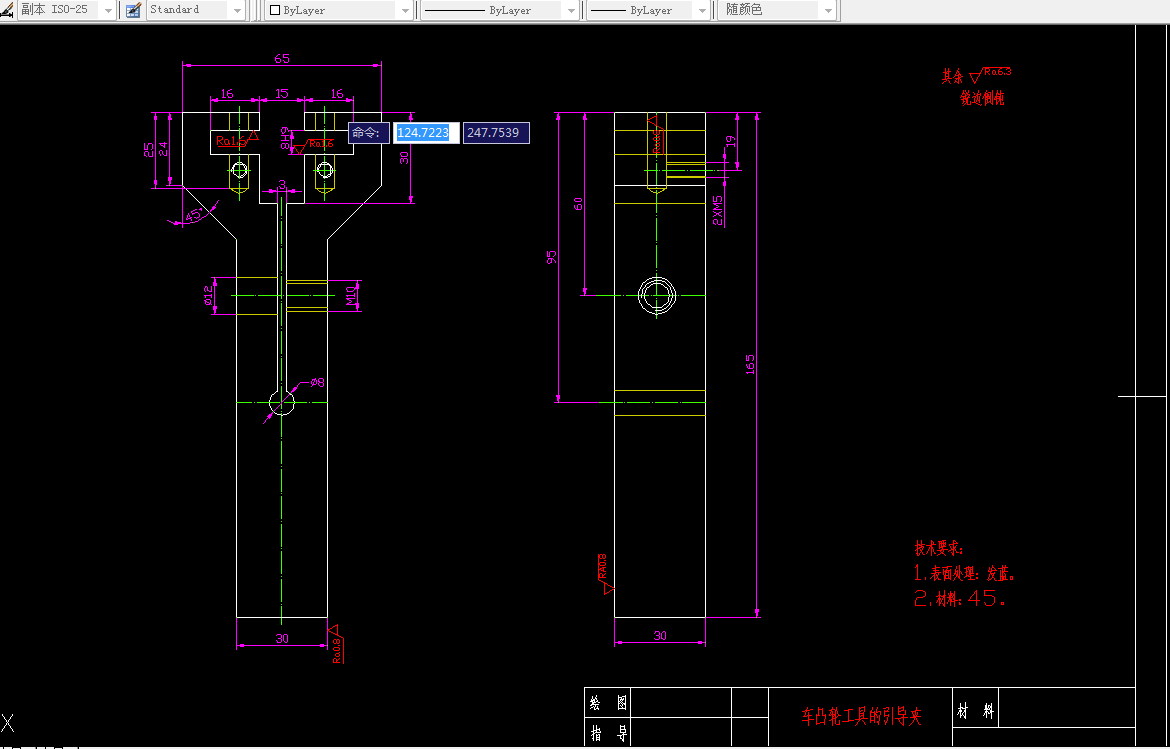
Task: Select the 19 dimension in side view
Action: [x=731, y=141]
